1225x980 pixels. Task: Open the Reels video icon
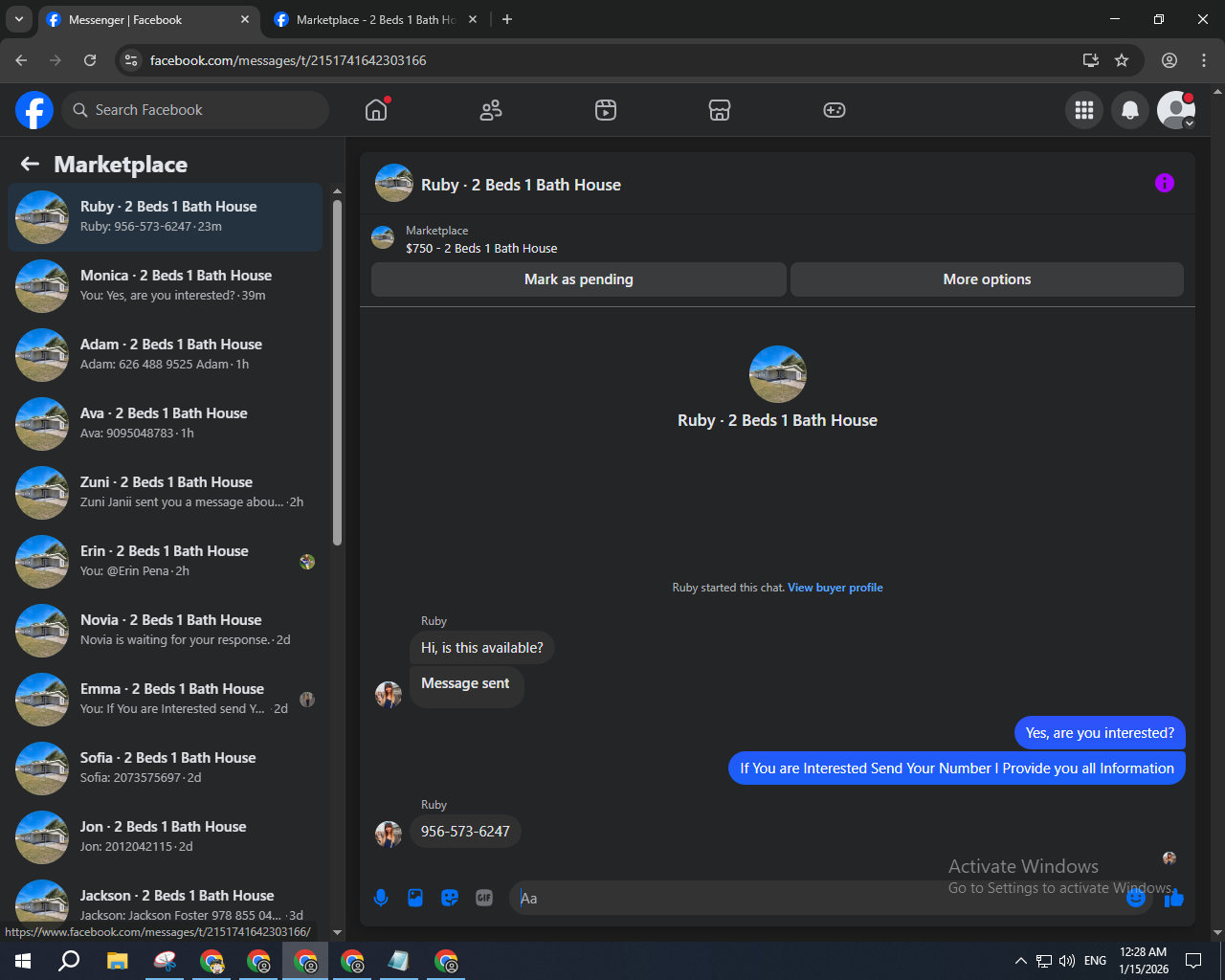coord(606,110)
